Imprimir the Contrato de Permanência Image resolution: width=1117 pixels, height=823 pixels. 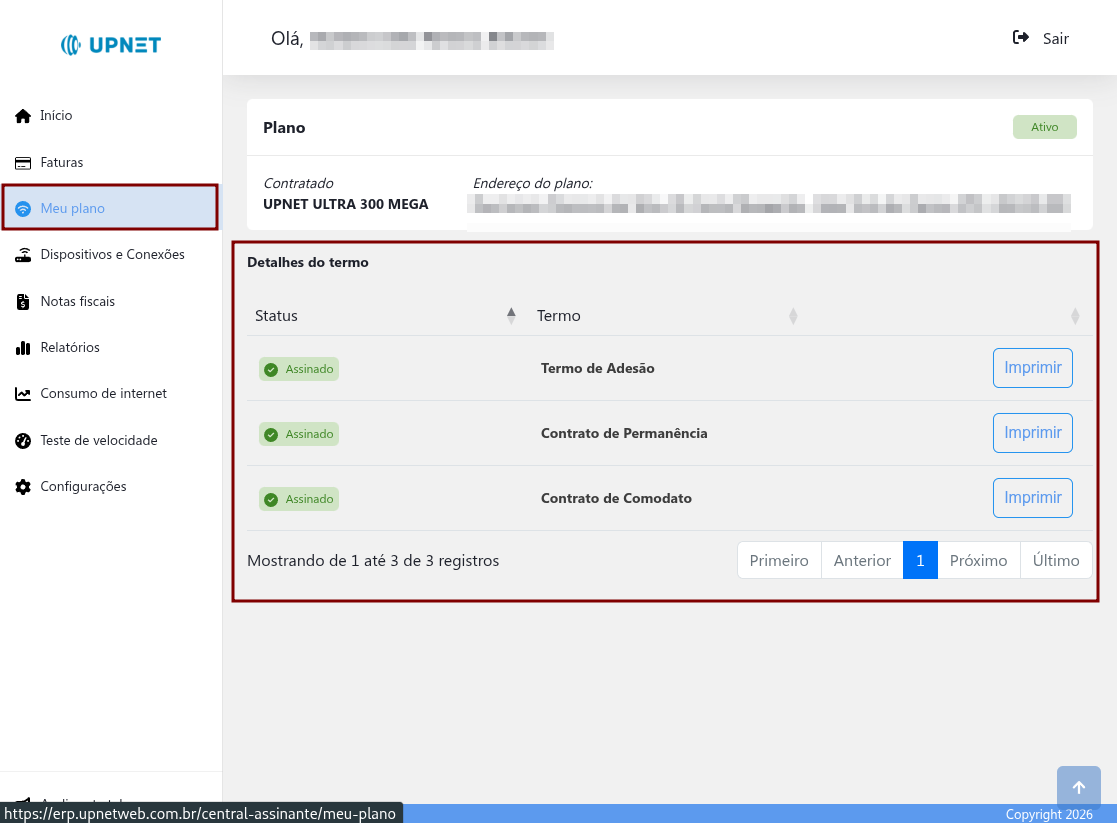[x=1032, y=432]
